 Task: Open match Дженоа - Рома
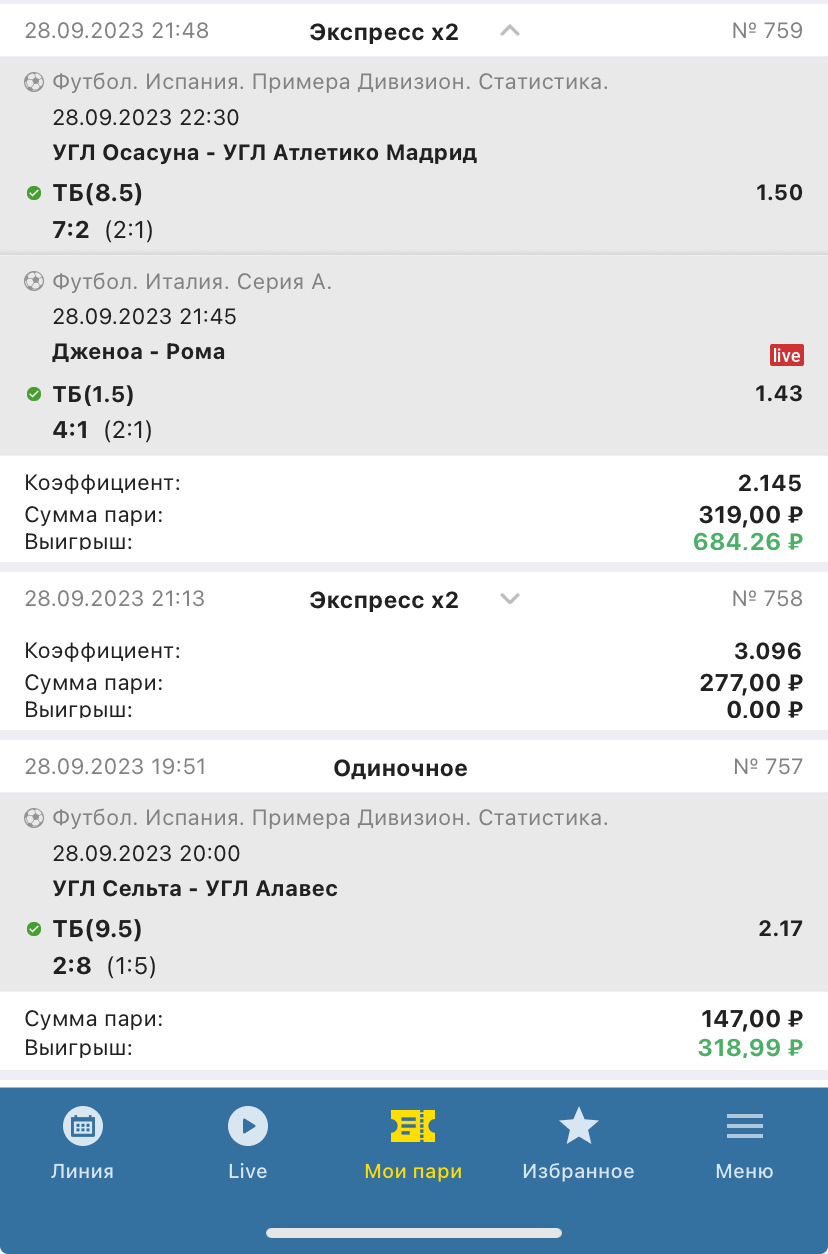(139, 352)
